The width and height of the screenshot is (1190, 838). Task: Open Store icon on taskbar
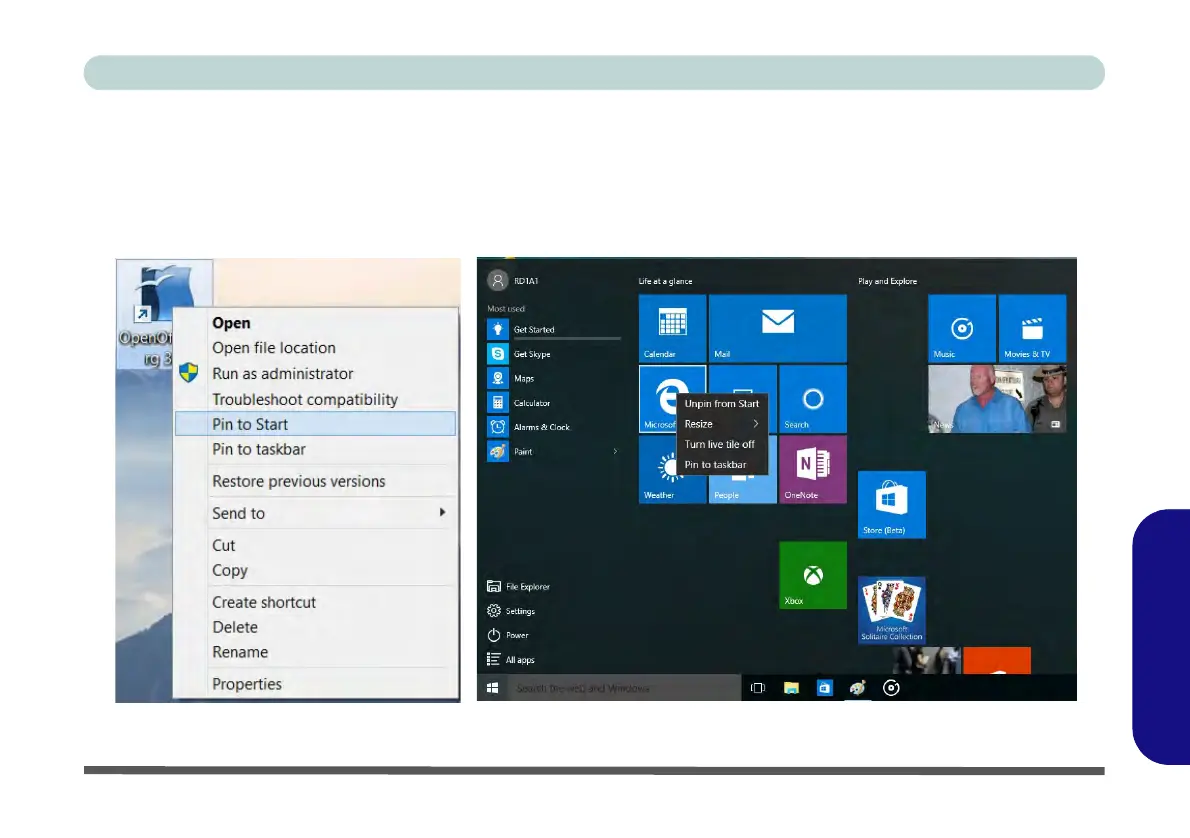point(824,688)
